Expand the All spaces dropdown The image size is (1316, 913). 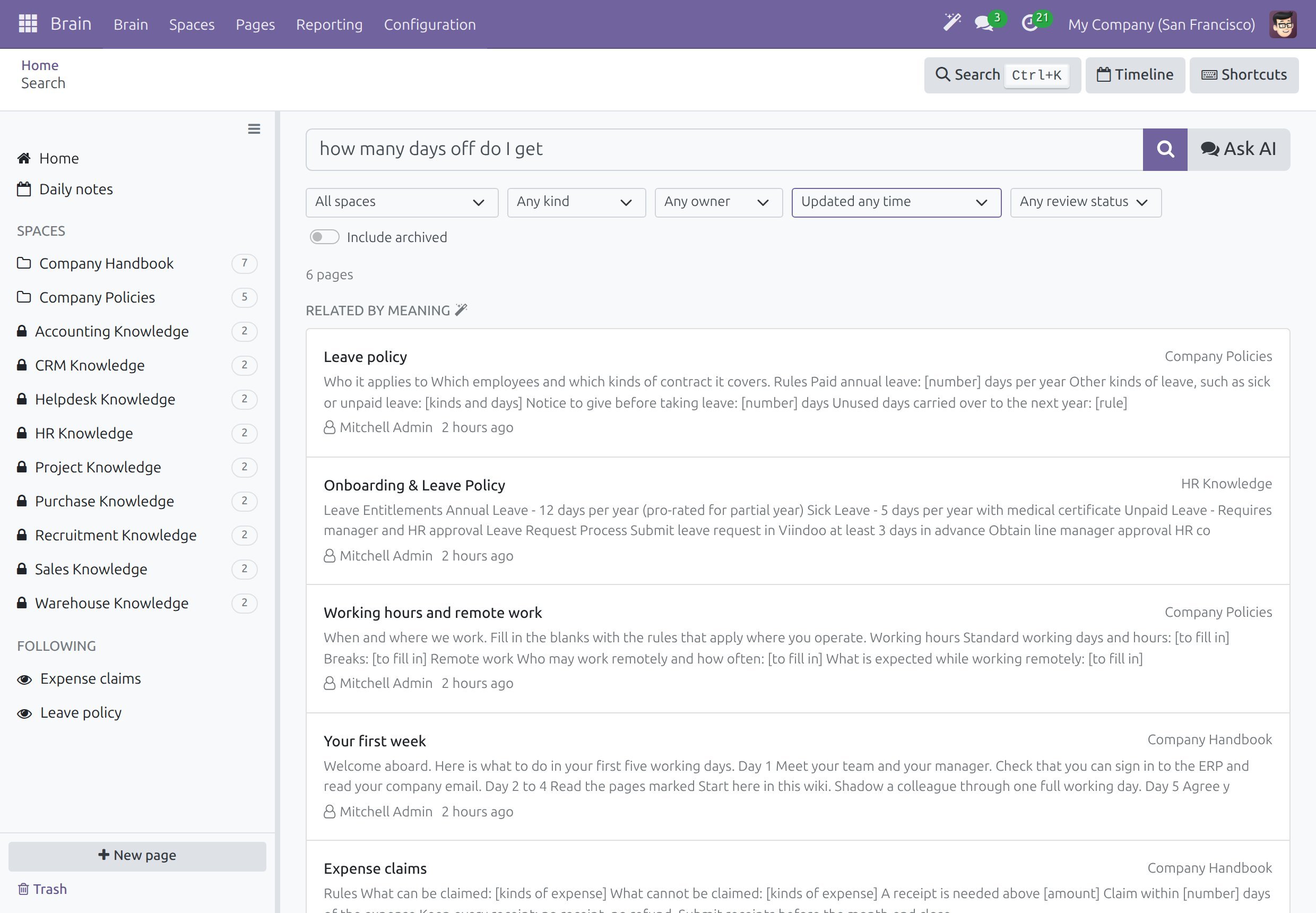402,202
